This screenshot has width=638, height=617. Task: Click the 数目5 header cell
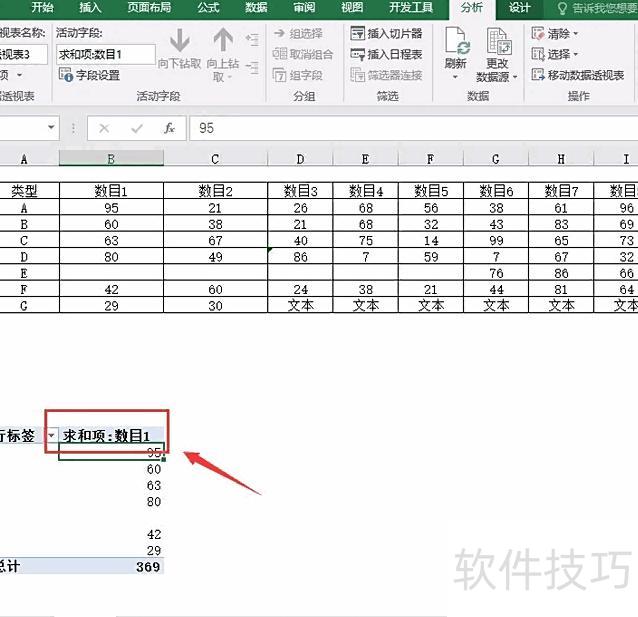(430, 190)
